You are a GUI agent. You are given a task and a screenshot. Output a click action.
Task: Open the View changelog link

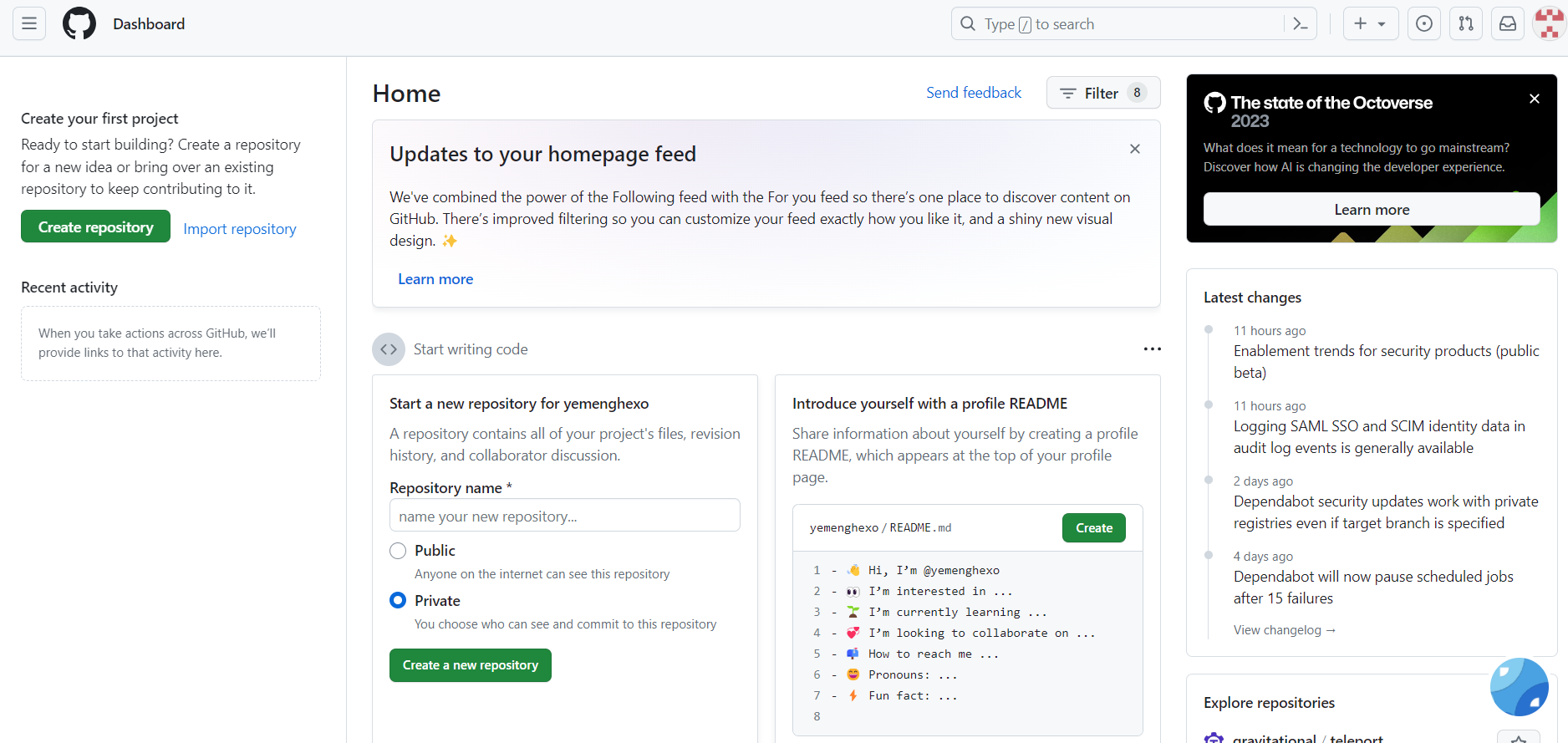click(1284, 630)
